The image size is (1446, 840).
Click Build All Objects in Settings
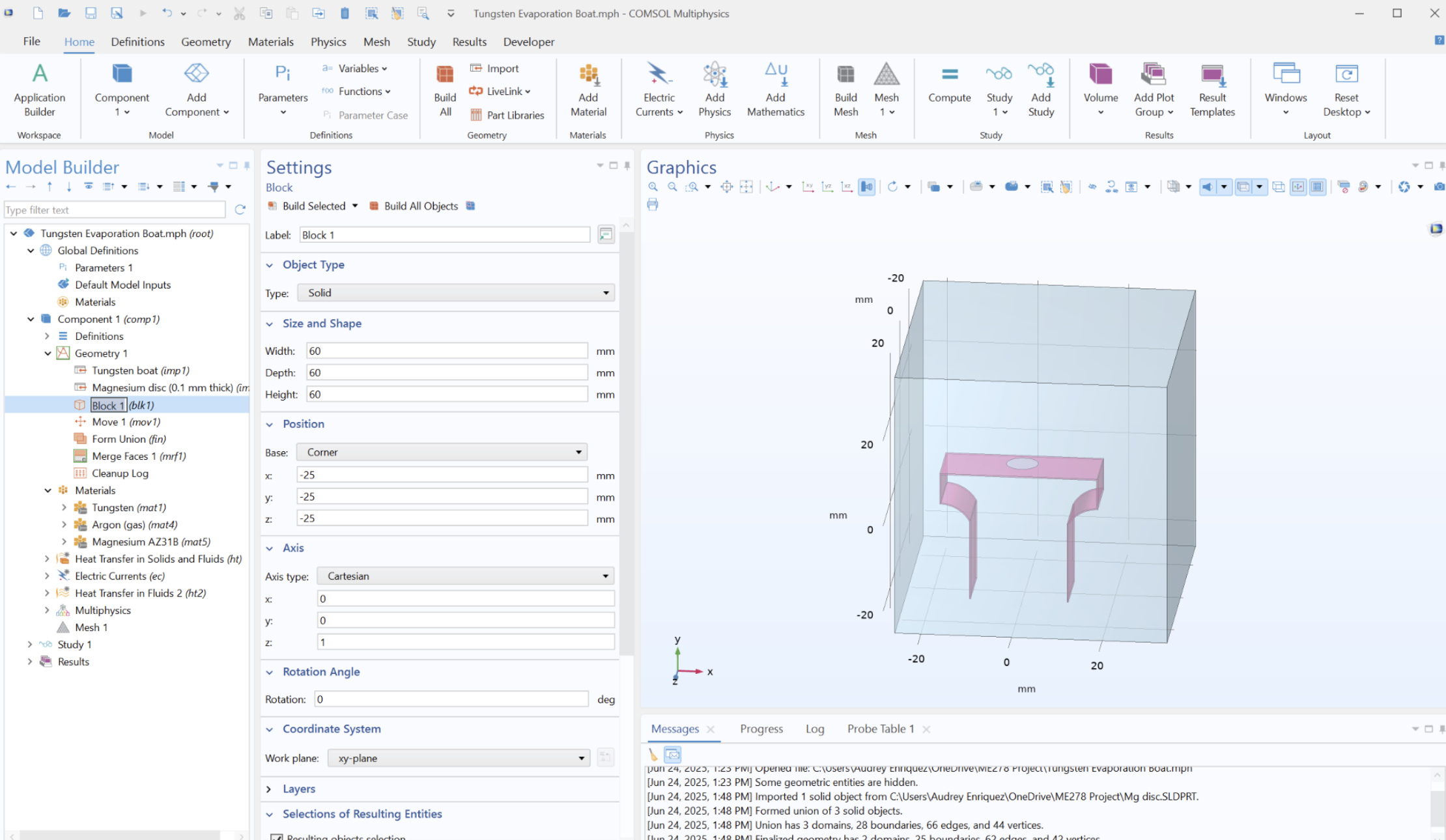pyautogui.click(x=420, y=206)
